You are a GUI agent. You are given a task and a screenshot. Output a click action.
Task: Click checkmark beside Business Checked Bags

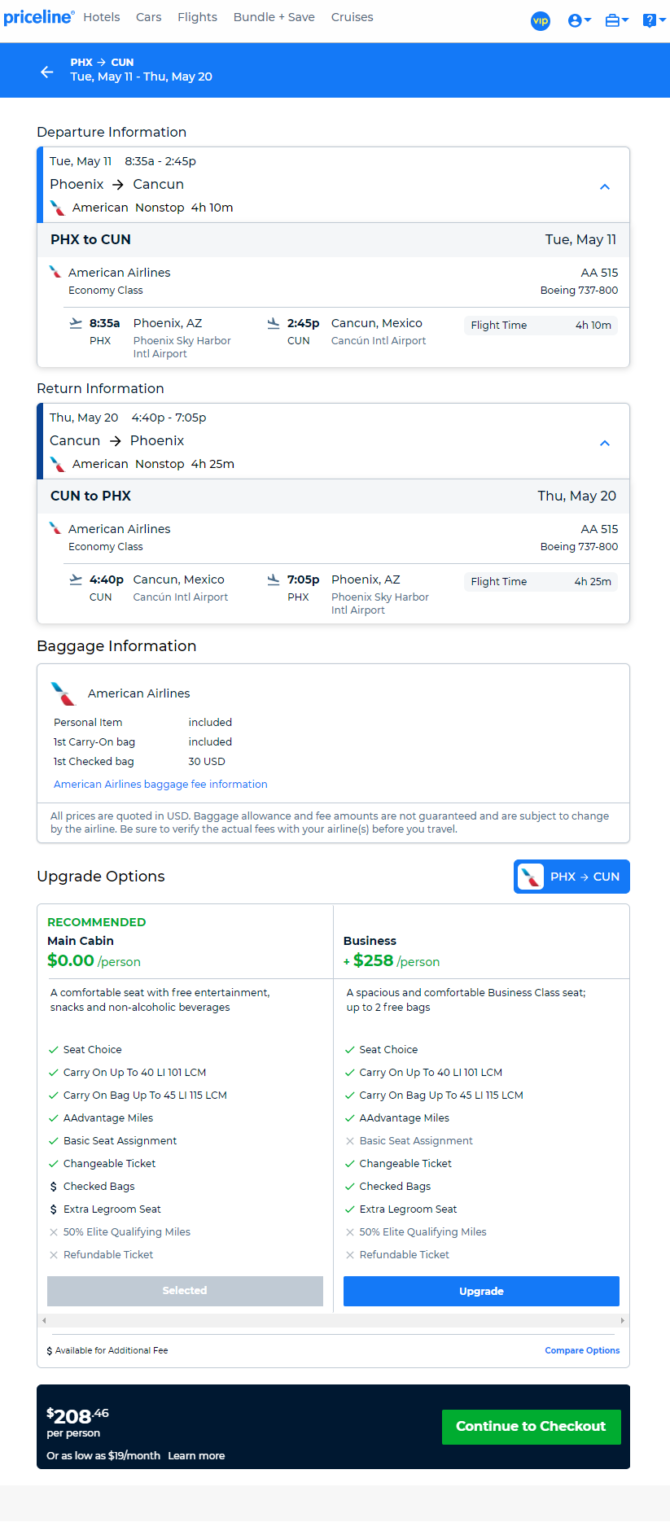(349, 1187)
